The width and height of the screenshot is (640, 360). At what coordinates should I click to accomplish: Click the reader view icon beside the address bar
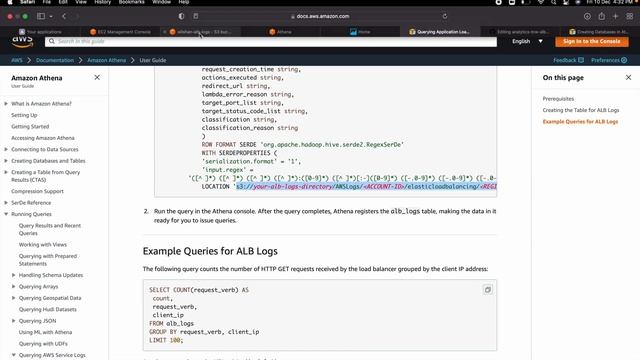point(196,16)
